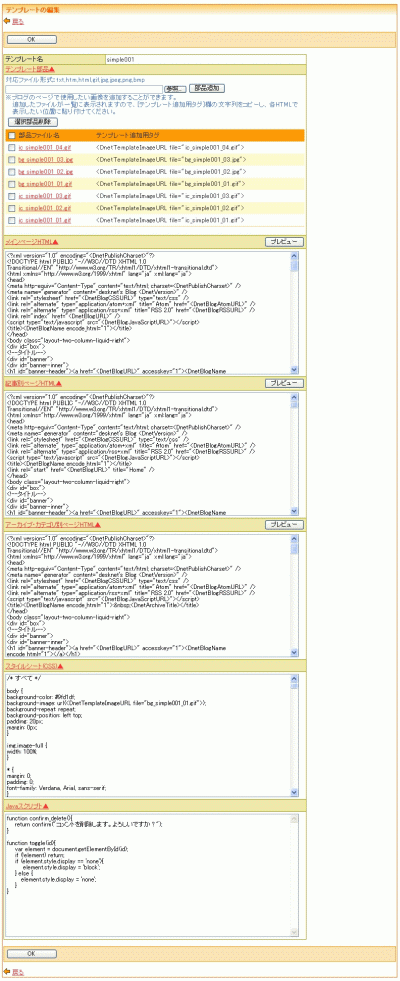Click the top OK button
The image size is (400, 981).
pos(31,39)
